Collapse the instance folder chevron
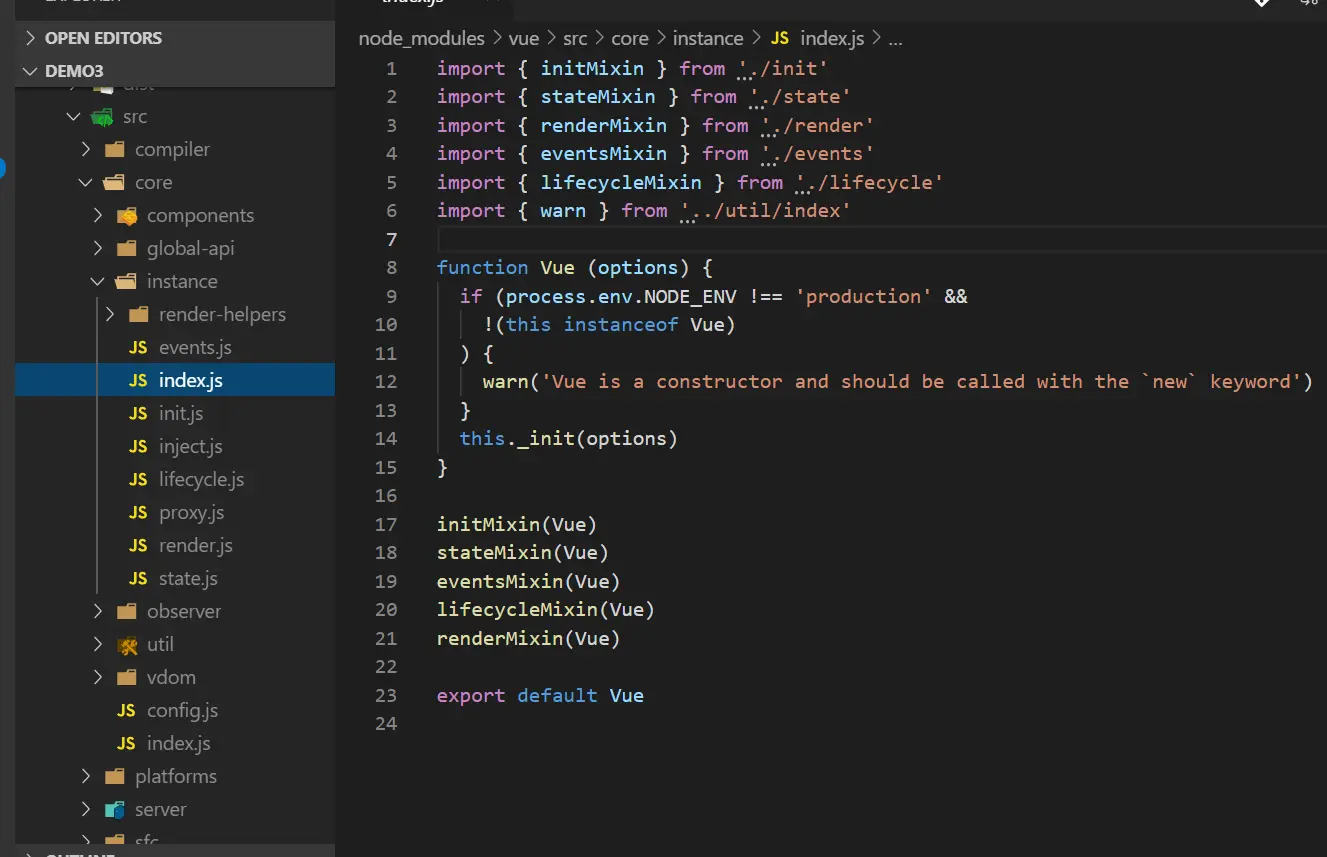Screen dimensions: 1327x857 [98, 282]
